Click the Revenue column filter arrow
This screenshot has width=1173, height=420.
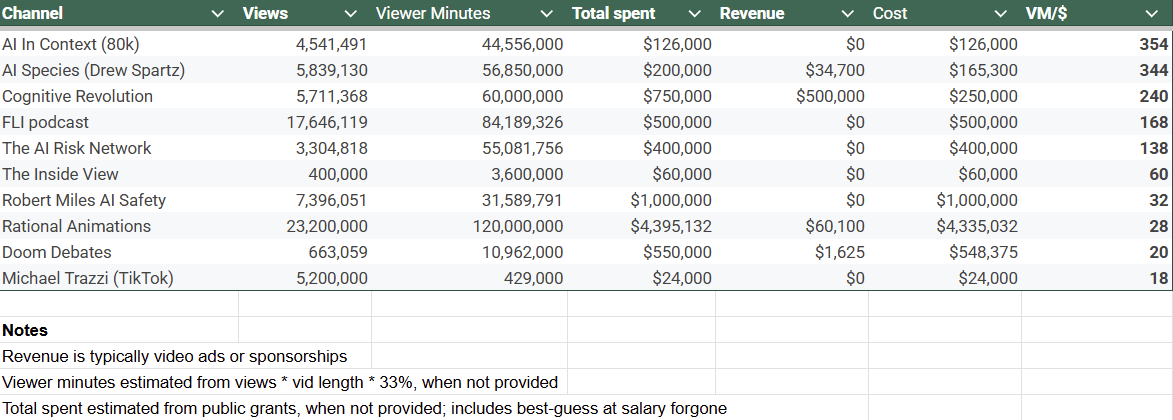(847, 14)
